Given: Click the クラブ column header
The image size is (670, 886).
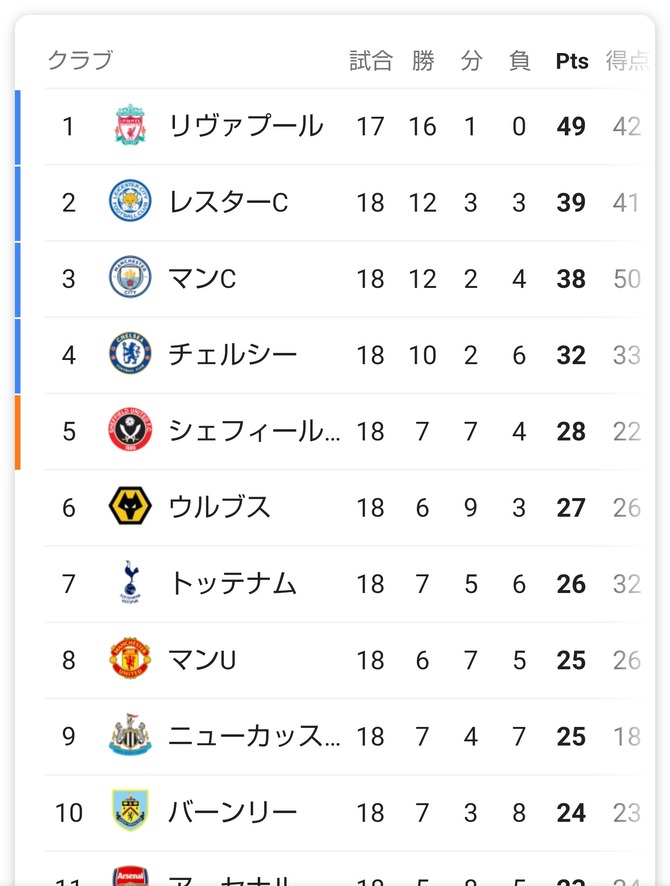Looking at the screenshot, I should (80, 60).
